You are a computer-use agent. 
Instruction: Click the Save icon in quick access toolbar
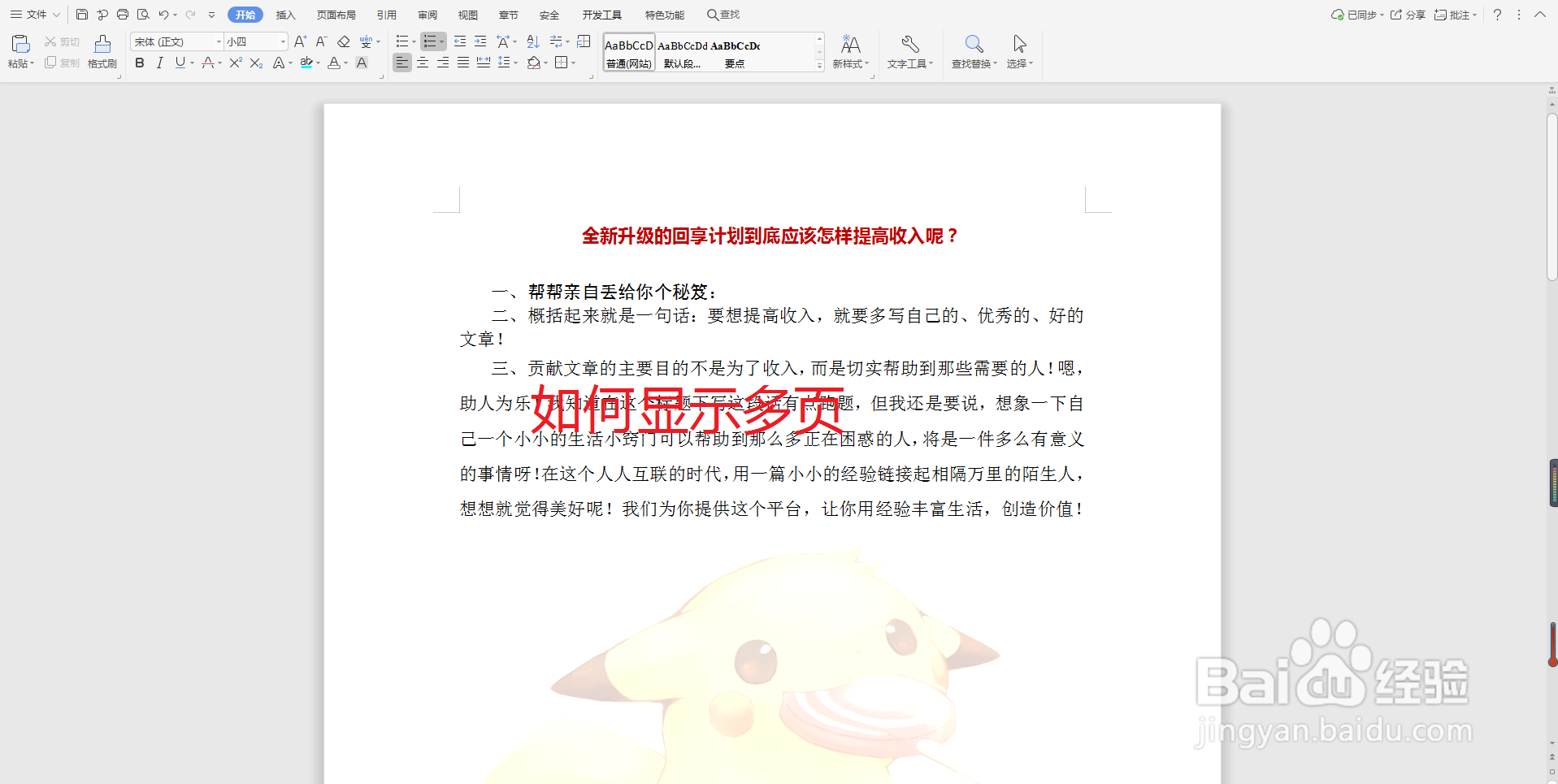[x=82, y=15]
